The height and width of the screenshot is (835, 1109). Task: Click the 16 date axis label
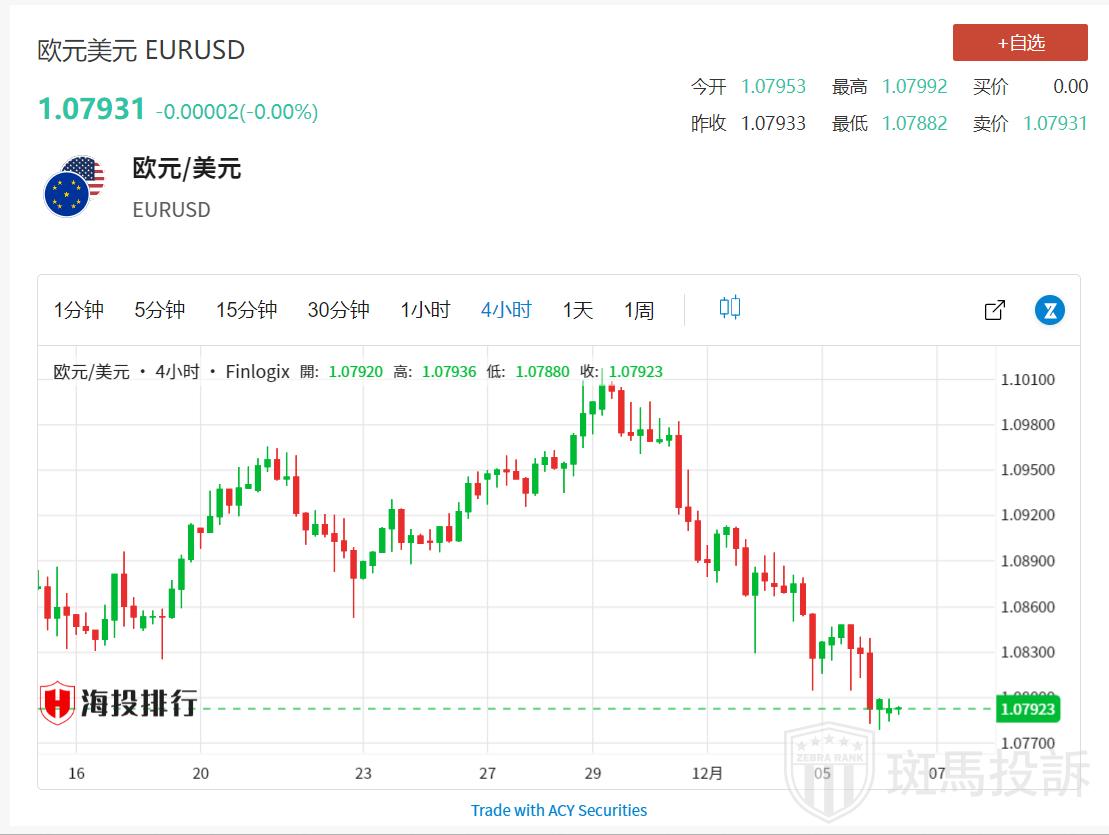pyautogui.click(x=76, y=773)
